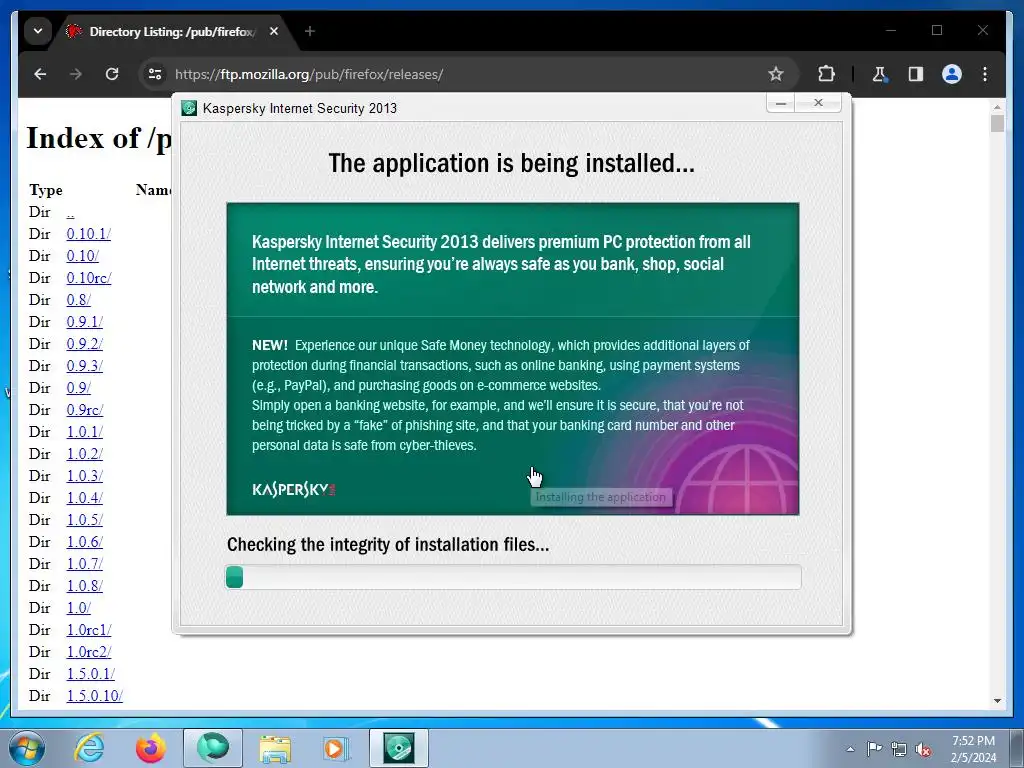Open the profile avatar menu
This screenshot has width=1024, height=768.
[952, 74]
